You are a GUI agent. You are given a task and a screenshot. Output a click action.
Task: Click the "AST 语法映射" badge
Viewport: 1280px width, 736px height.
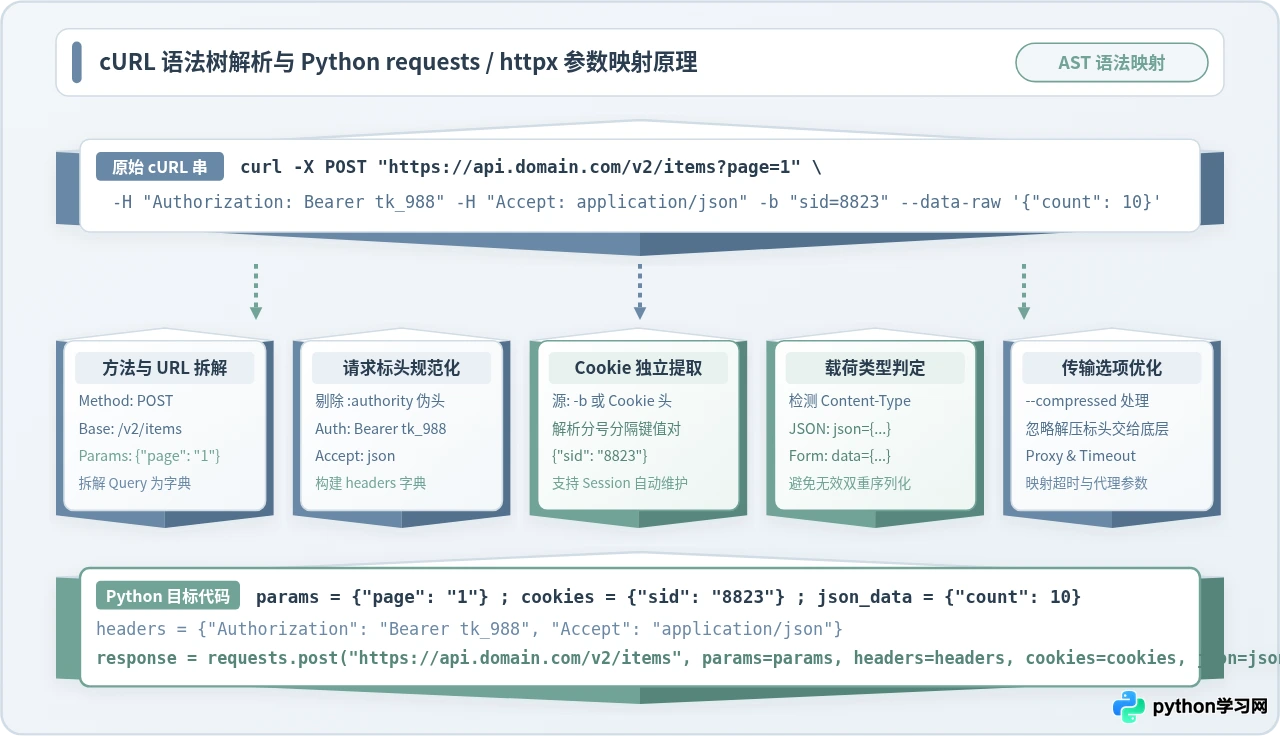1111,63
